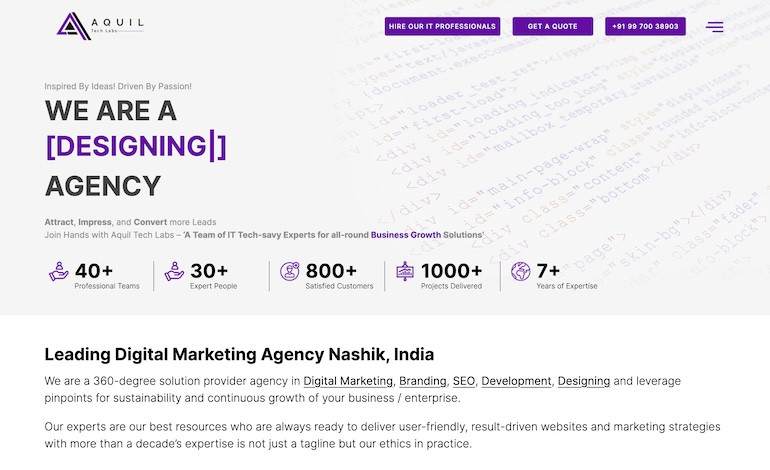This screenshot has width=770, height=470.
Task: Click the Get A Quote button
Action: (x=552, y=27)
